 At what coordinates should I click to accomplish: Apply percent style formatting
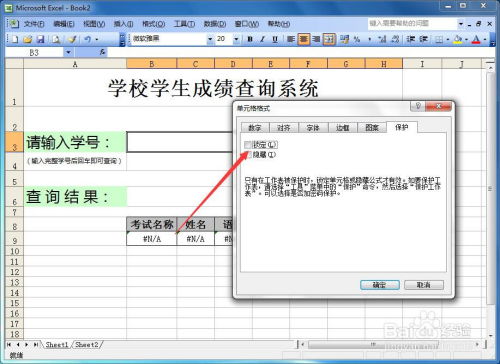coord(357,39)
